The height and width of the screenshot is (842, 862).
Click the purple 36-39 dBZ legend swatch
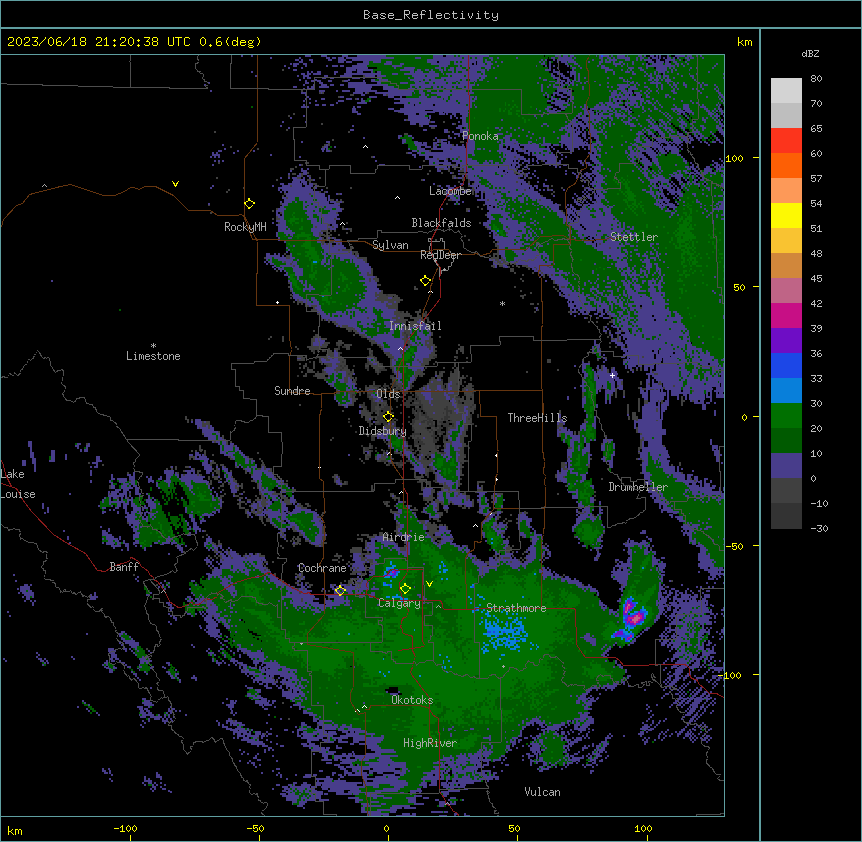(x=786, y=341)
